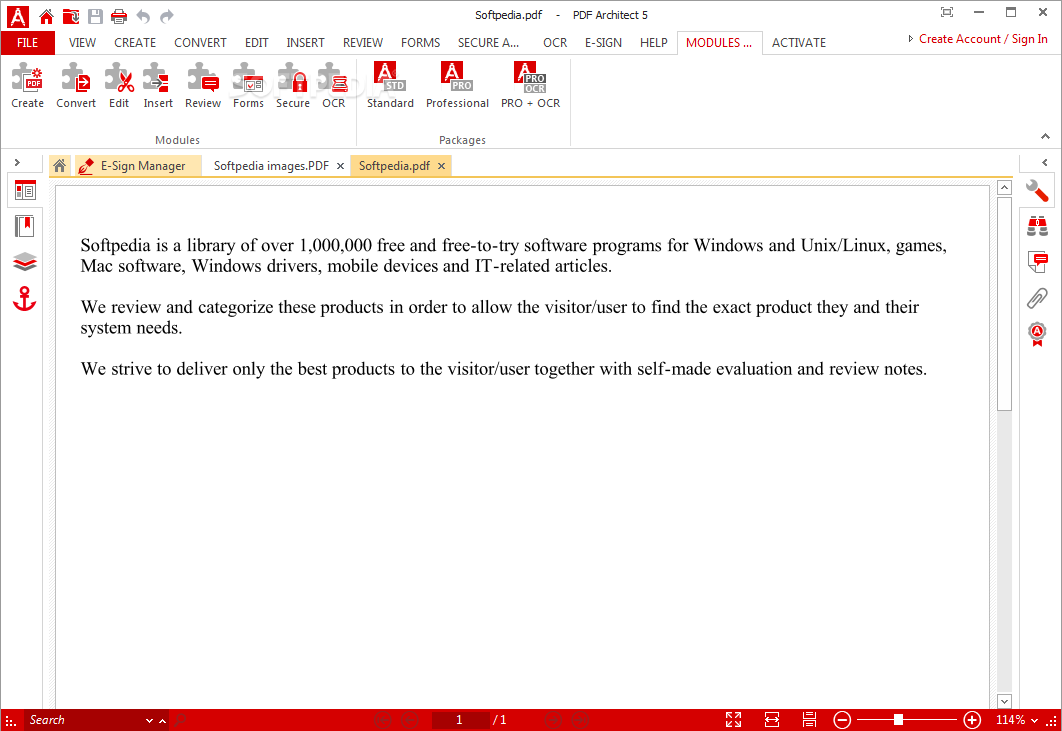
Task: Switch to the E-SIGN ribbon tab
Action: [x=603, y=43]
